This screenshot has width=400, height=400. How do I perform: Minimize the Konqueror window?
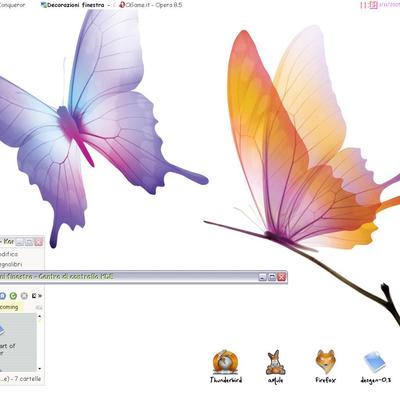coord(20,242)
